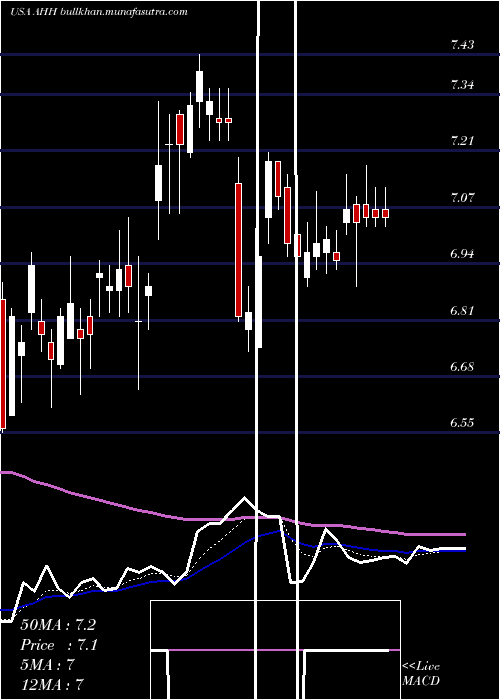Click the 6.68 price axis label
Image resolution: width=500 pixels, height=700 pixels.
[x=462, y=367]
